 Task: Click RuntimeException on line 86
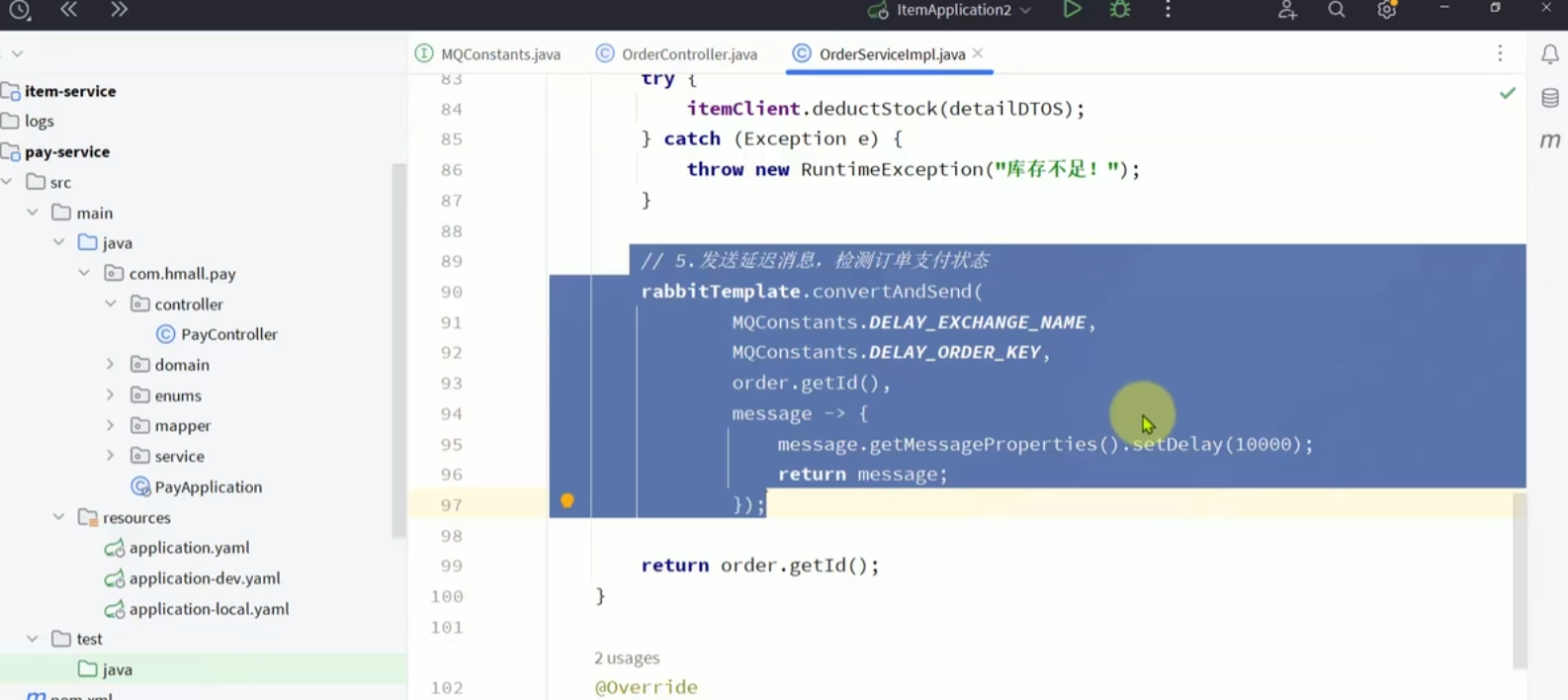[892, 169]
